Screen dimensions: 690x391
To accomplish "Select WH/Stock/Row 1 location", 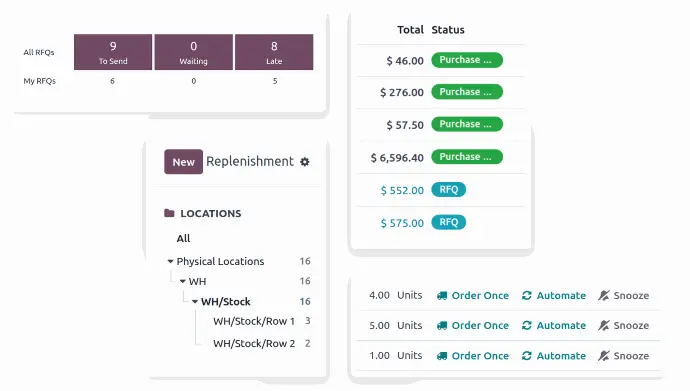I will (254, 322).
